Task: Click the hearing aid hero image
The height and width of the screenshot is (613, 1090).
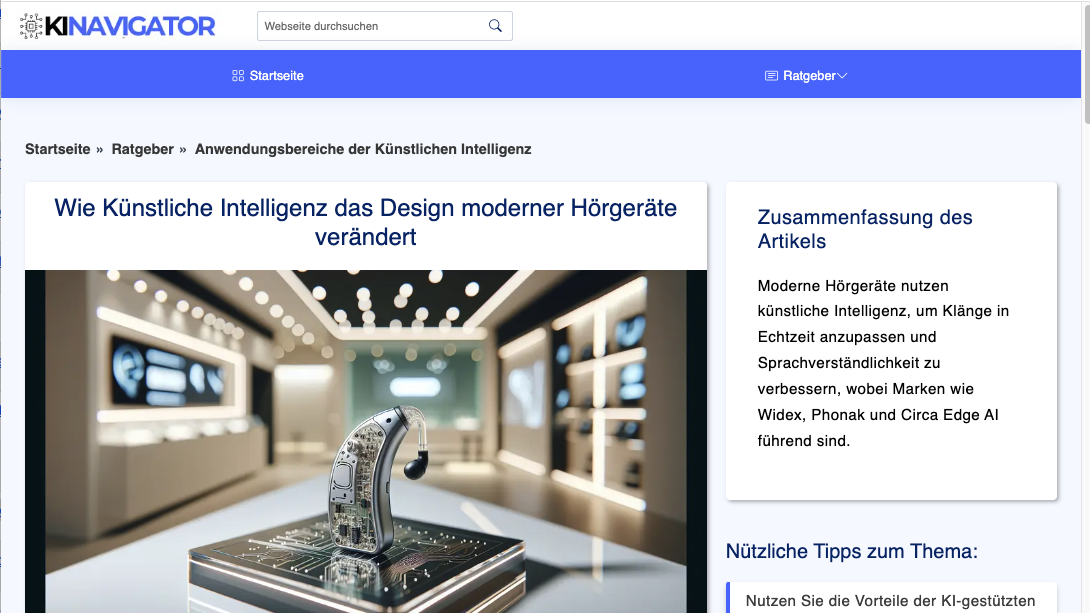Action: (365, 440)
